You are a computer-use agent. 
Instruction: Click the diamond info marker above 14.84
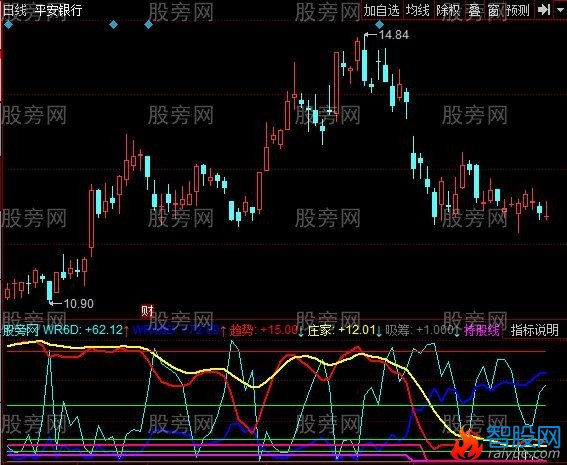coord(379,25)
